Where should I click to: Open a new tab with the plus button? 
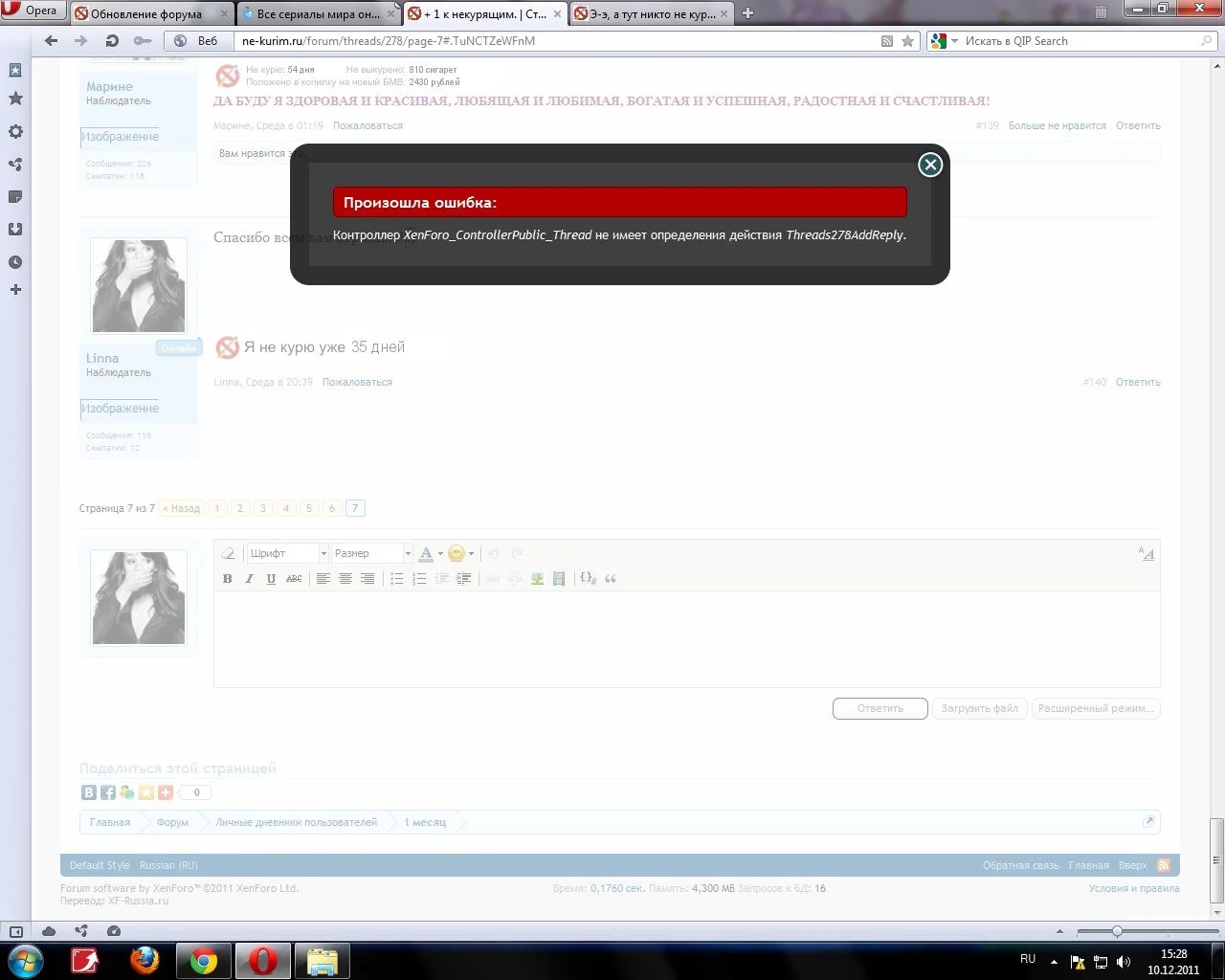click(748, 13)
